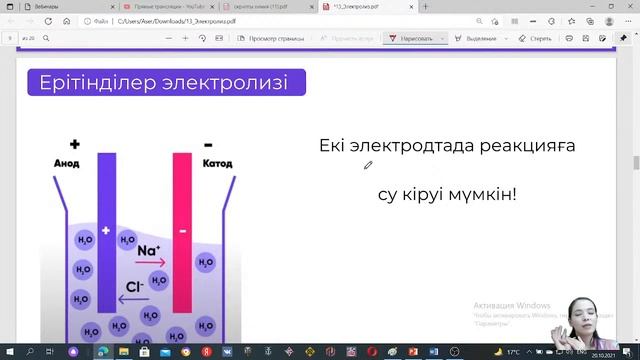The height and width of the screenshot is (360, 640).
Task: Open the tab actions menu icon
Action: coord(10,7)
